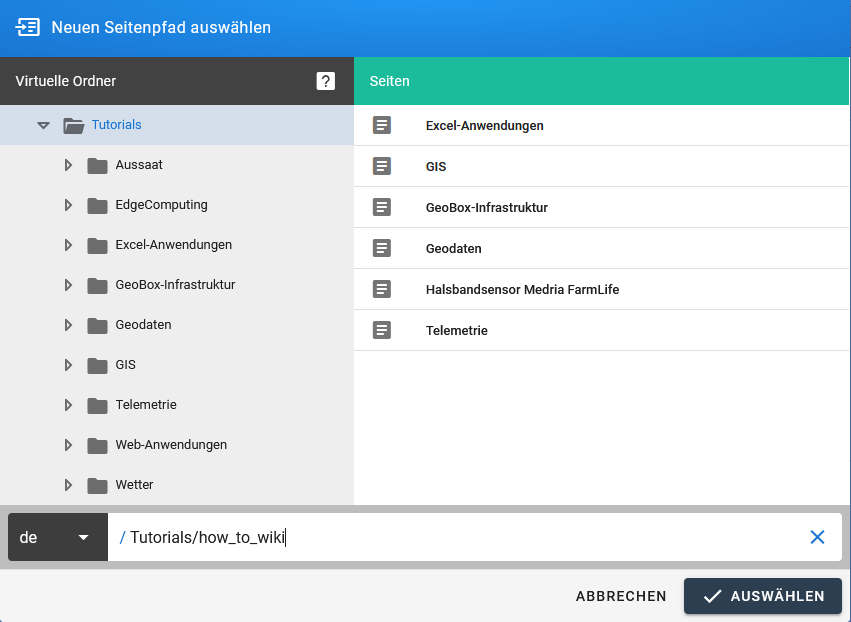Screen dimensions: 851x622
Task: Expand the EdgeComputing folder
Action: pyautogui.click(x=68, y=205)
